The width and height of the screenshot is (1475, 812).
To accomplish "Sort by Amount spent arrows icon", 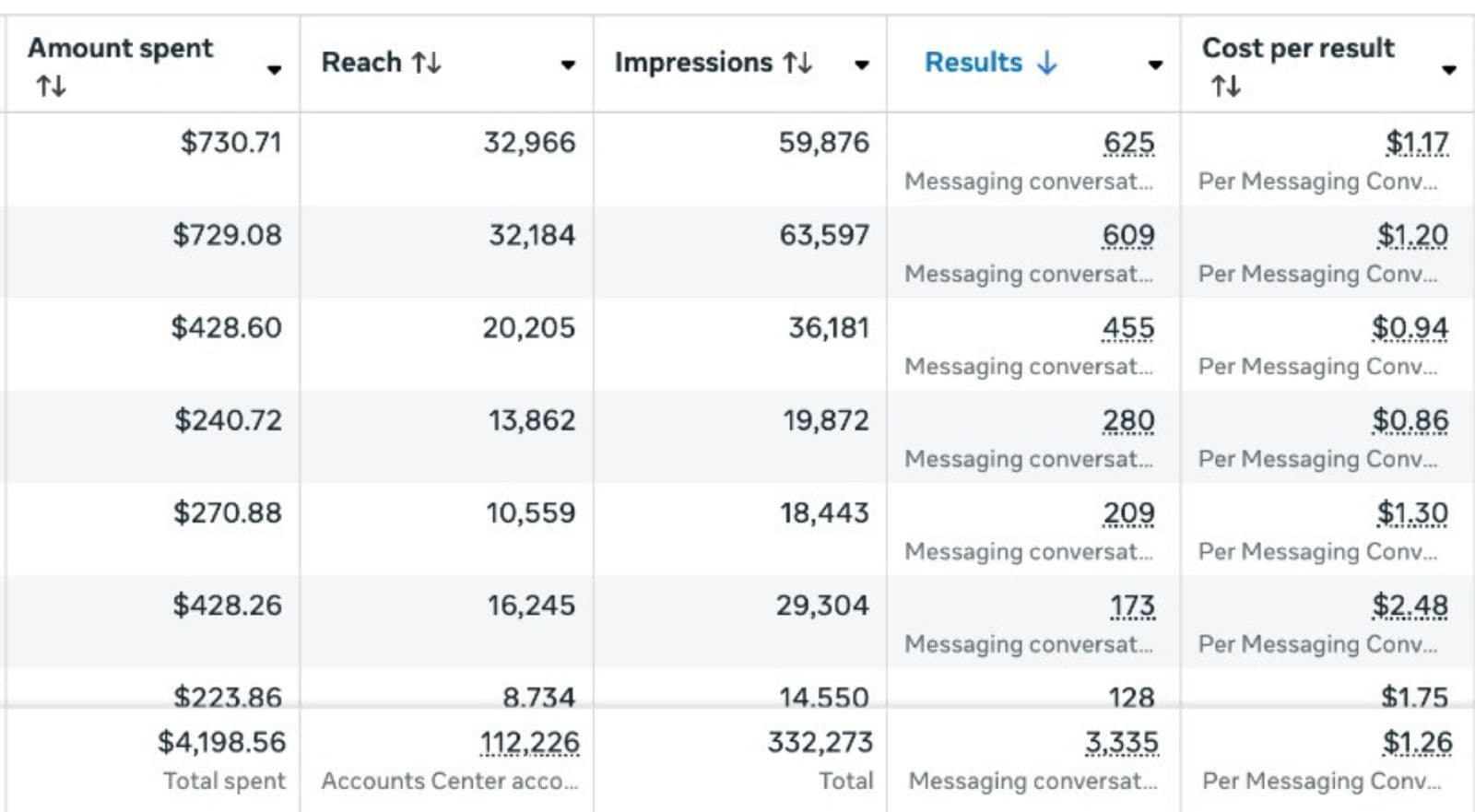I will pyautogui.click(x=51, y=87).
